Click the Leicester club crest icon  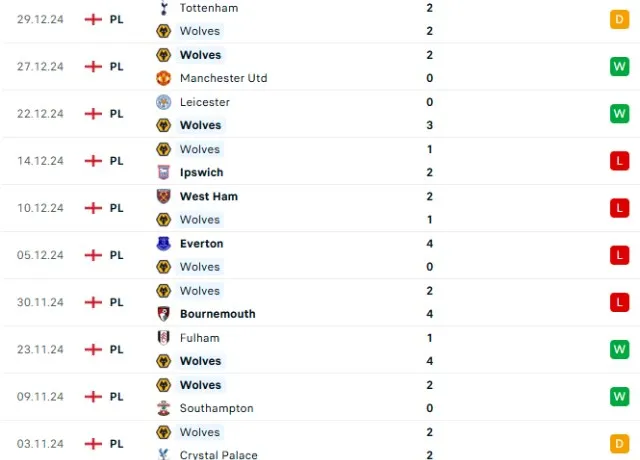(x=163, y=102)
